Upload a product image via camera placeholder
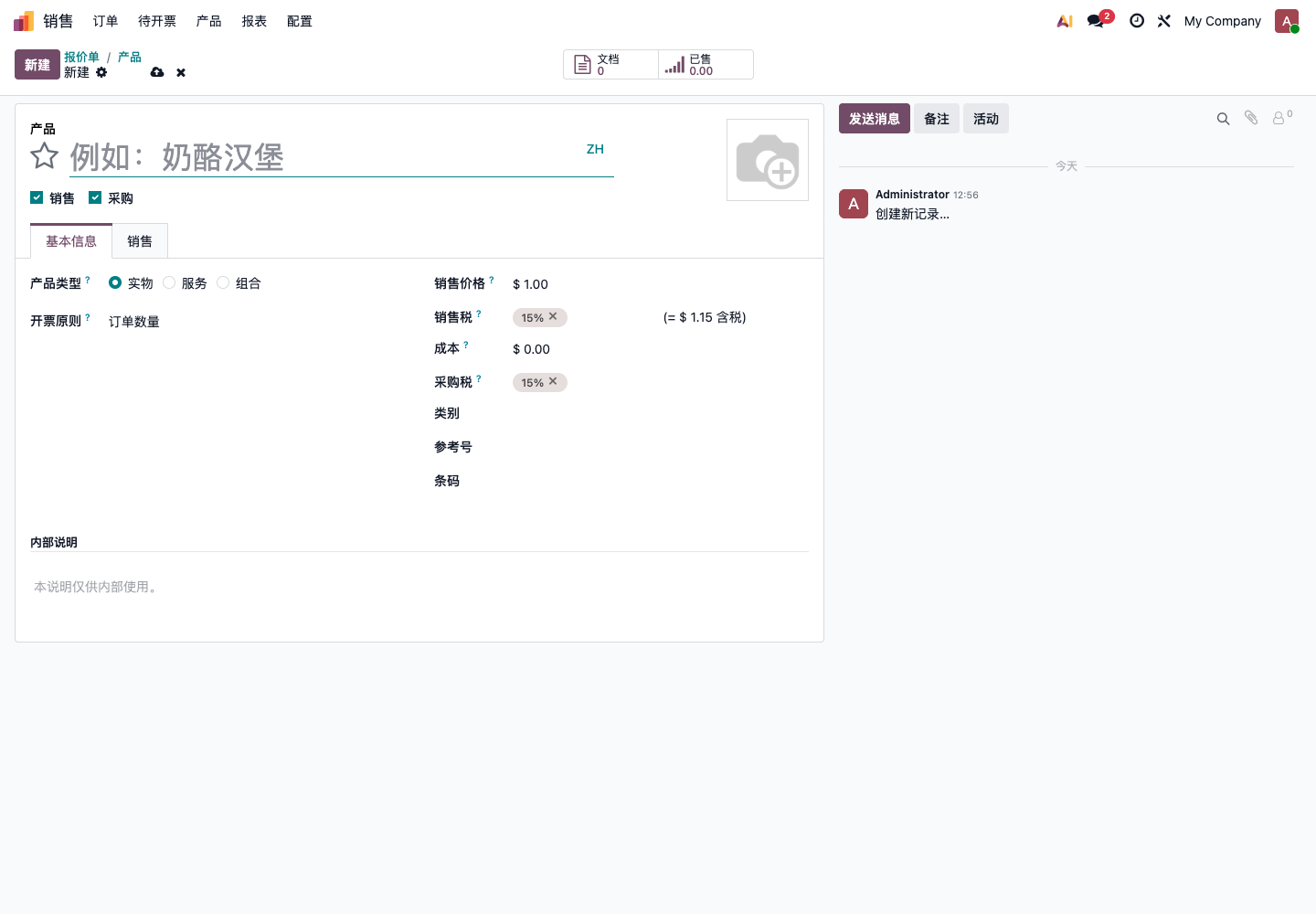Image resolution: width=1316 pixels, height=914 pixels. [x=768, y=160]
